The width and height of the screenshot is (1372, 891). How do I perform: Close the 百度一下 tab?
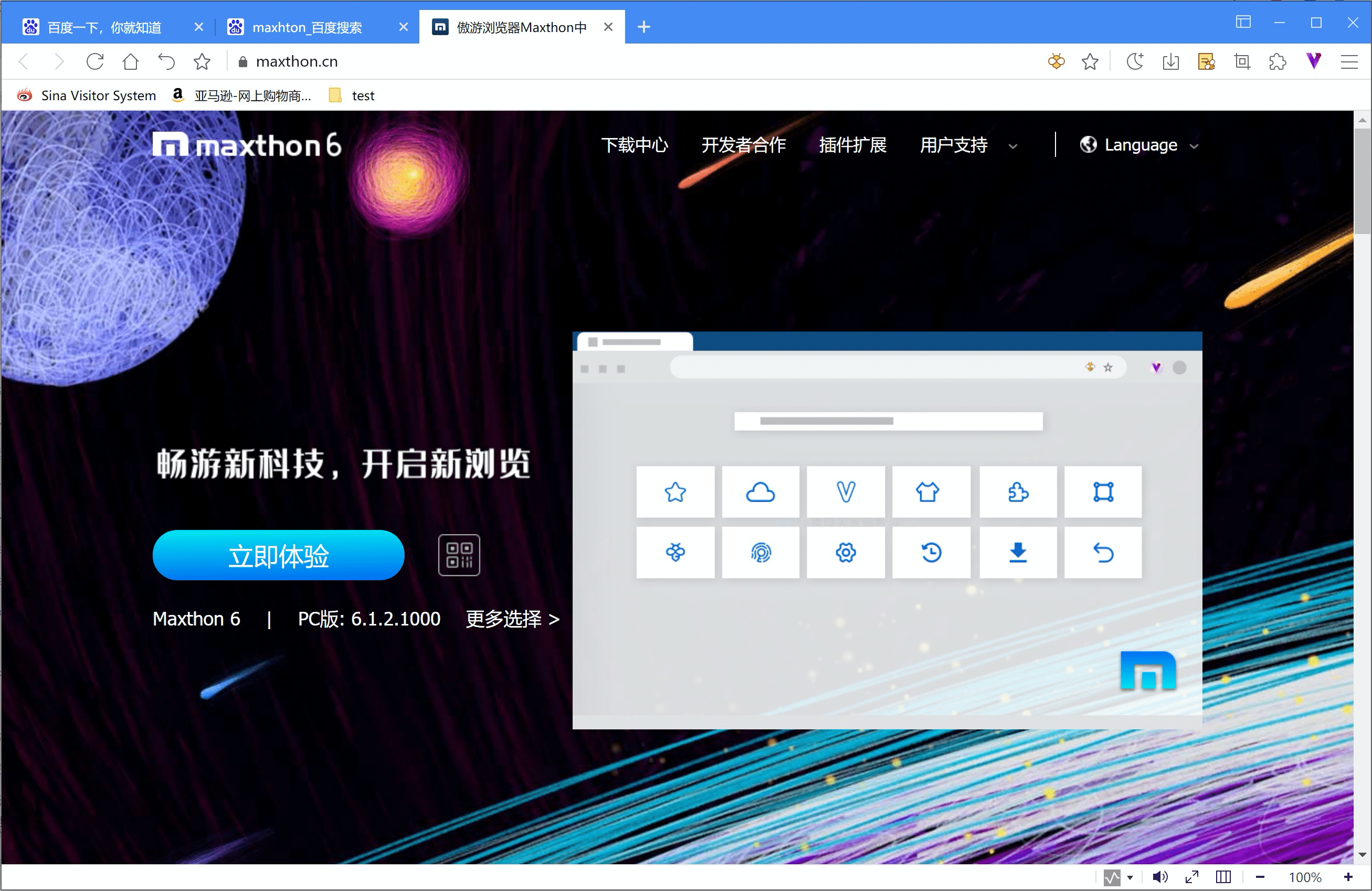[199, 27]
